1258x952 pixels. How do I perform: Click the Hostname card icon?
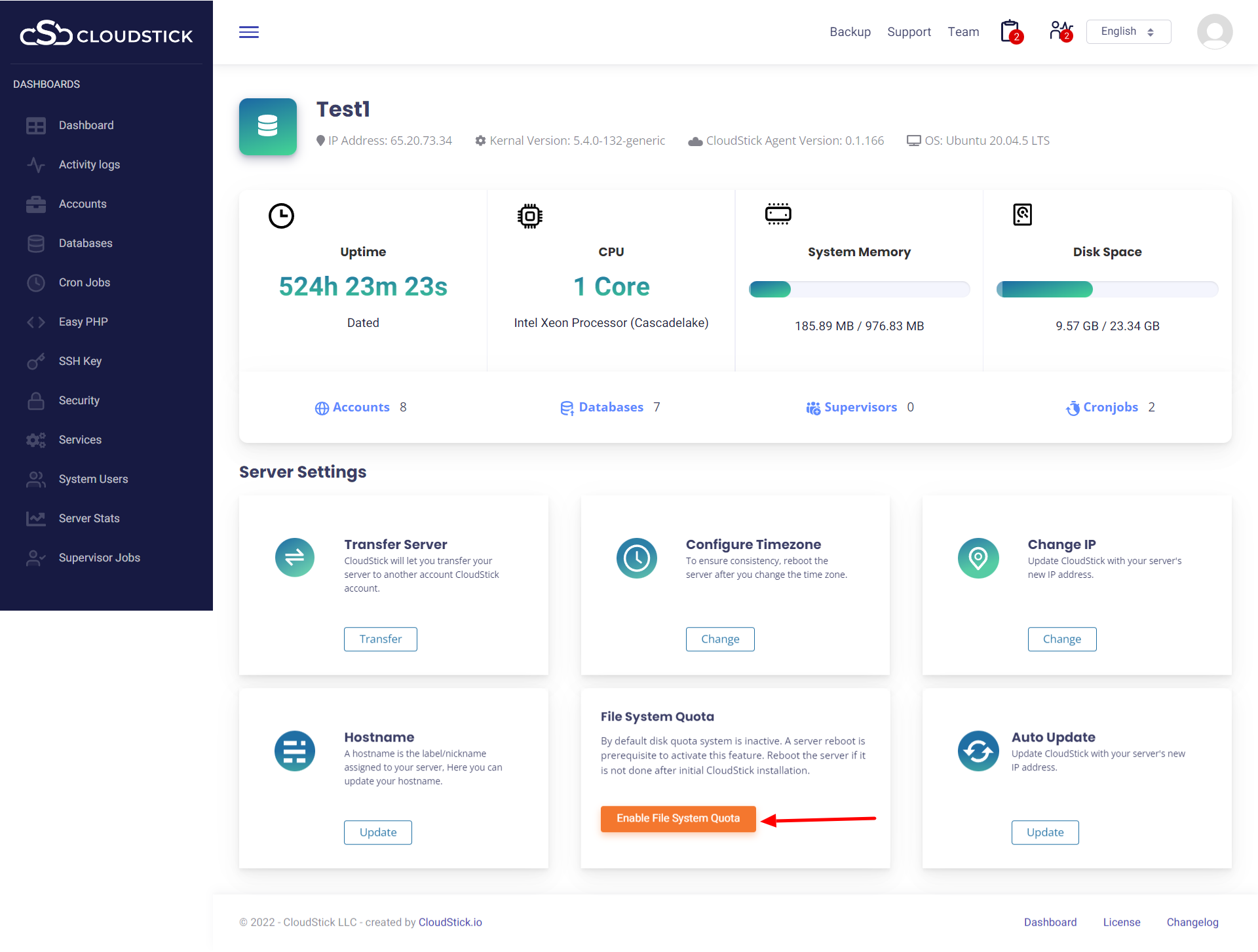click(295, 751)
